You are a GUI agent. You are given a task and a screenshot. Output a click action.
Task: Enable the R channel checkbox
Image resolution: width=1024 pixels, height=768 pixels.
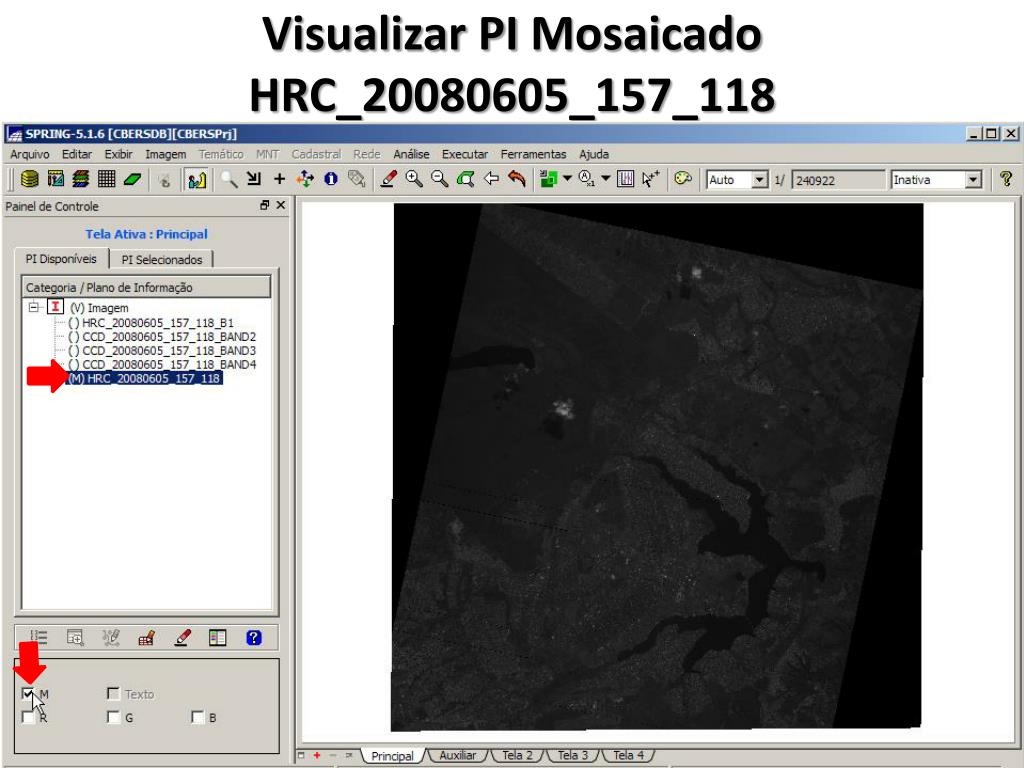pos(27,717)
